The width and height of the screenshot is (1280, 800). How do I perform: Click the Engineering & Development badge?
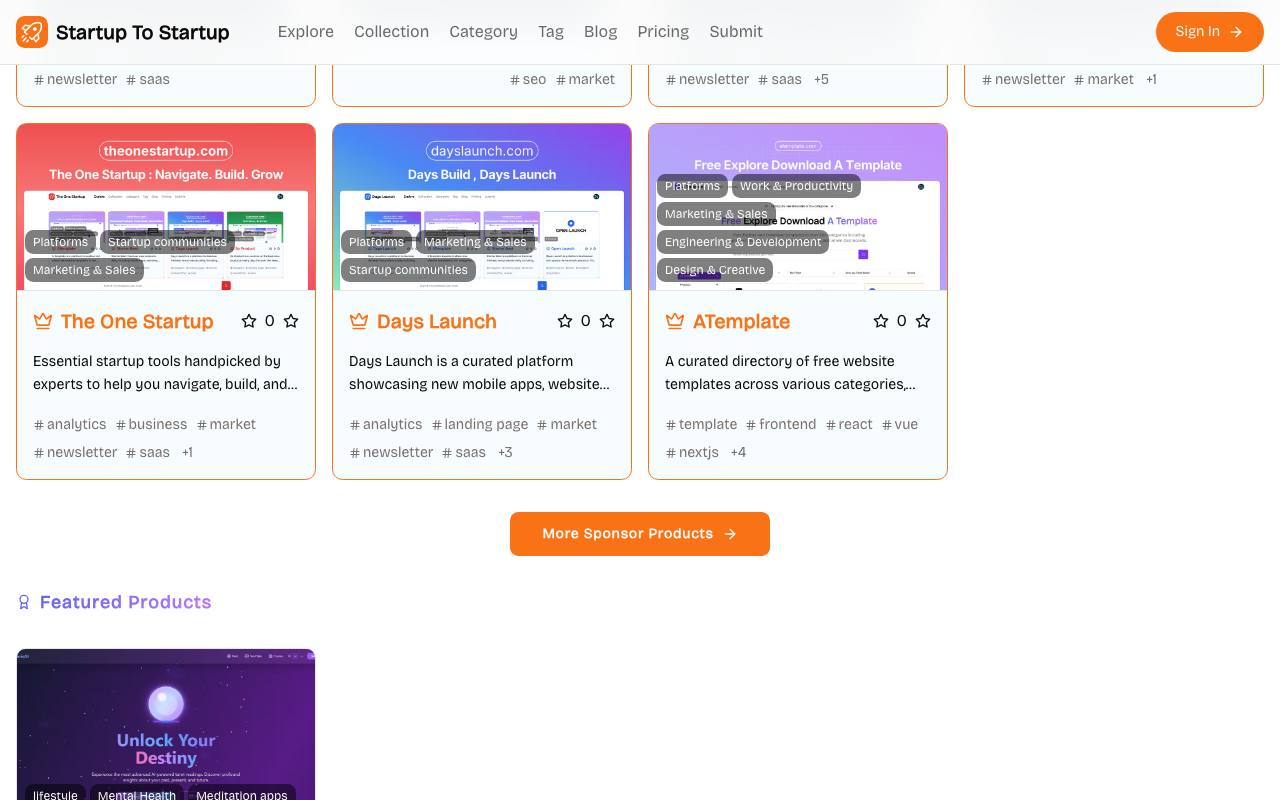[x=743, y=242]
